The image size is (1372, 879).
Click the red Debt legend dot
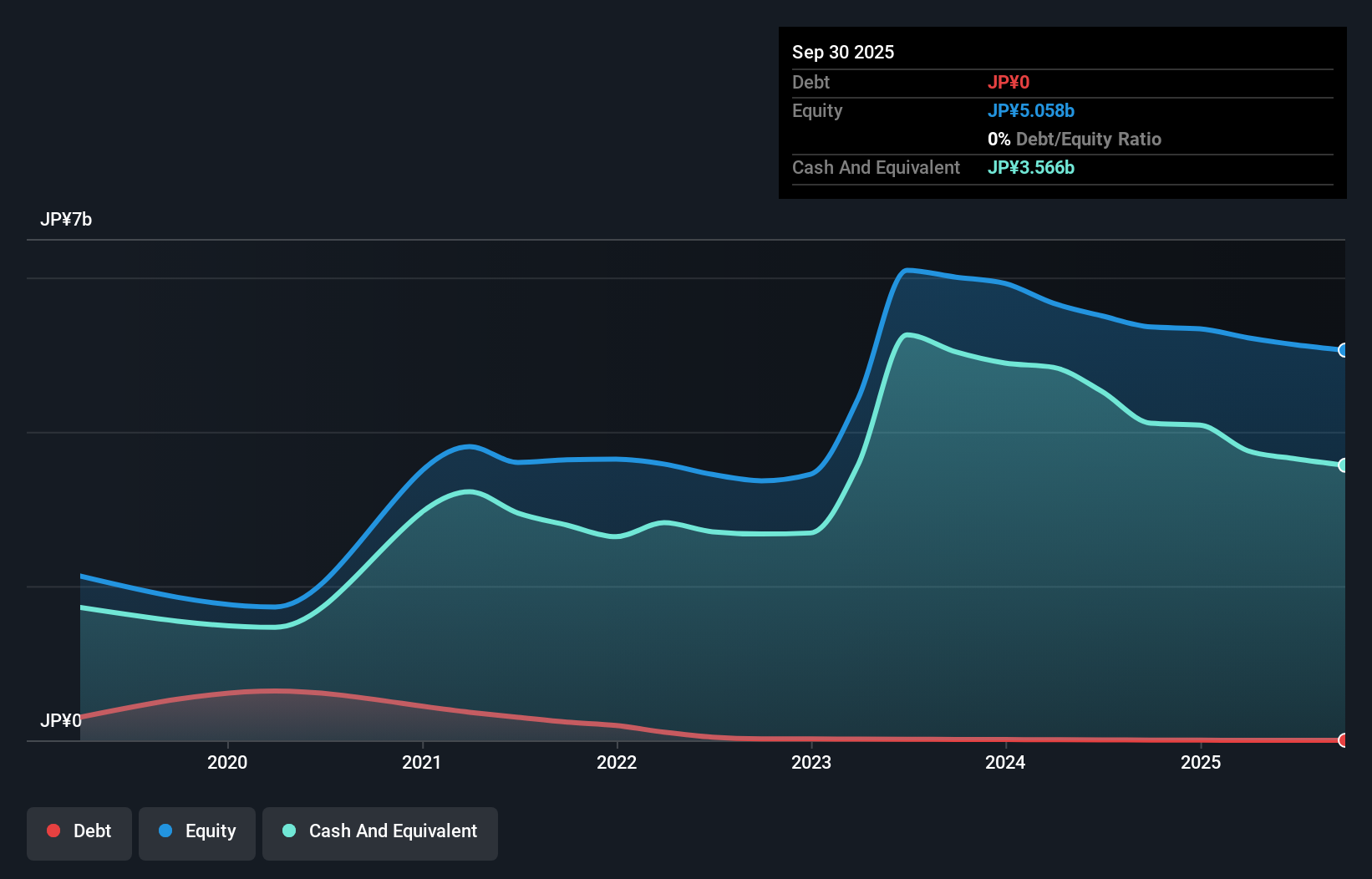tap(53, 831)
